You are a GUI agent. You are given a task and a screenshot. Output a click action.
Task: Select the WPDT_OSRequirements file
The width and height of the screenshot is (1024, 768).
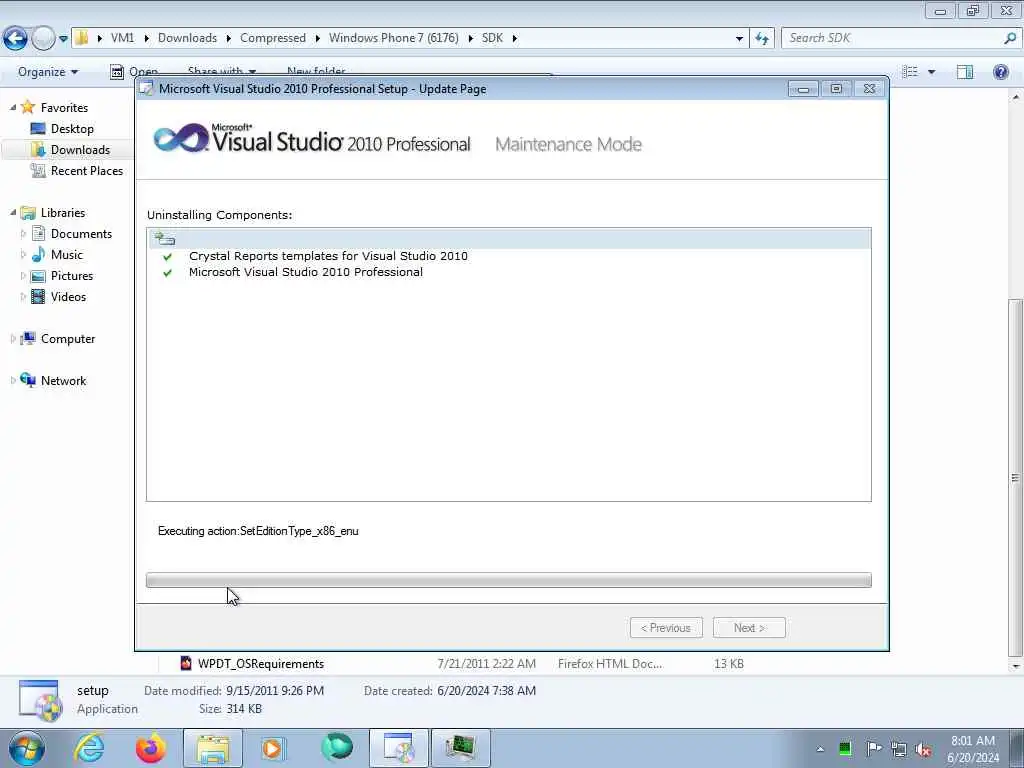261,664
